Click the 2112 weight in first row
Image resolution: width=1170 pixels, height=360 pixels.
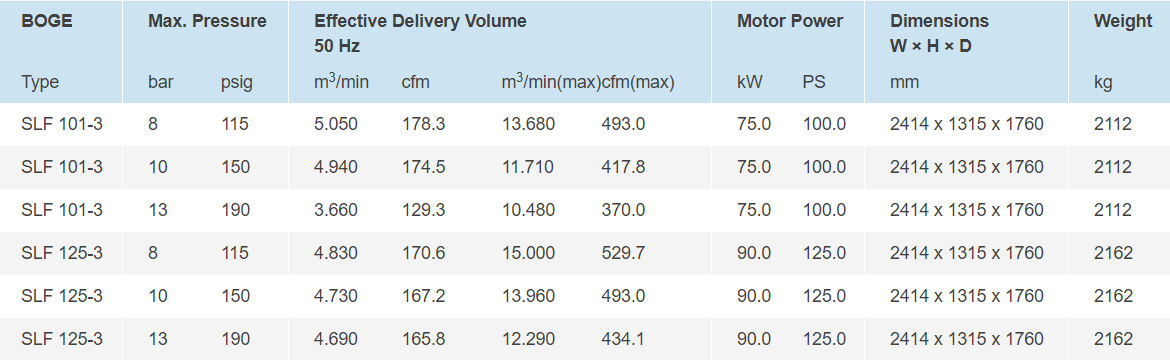(x=1113, y=124)
